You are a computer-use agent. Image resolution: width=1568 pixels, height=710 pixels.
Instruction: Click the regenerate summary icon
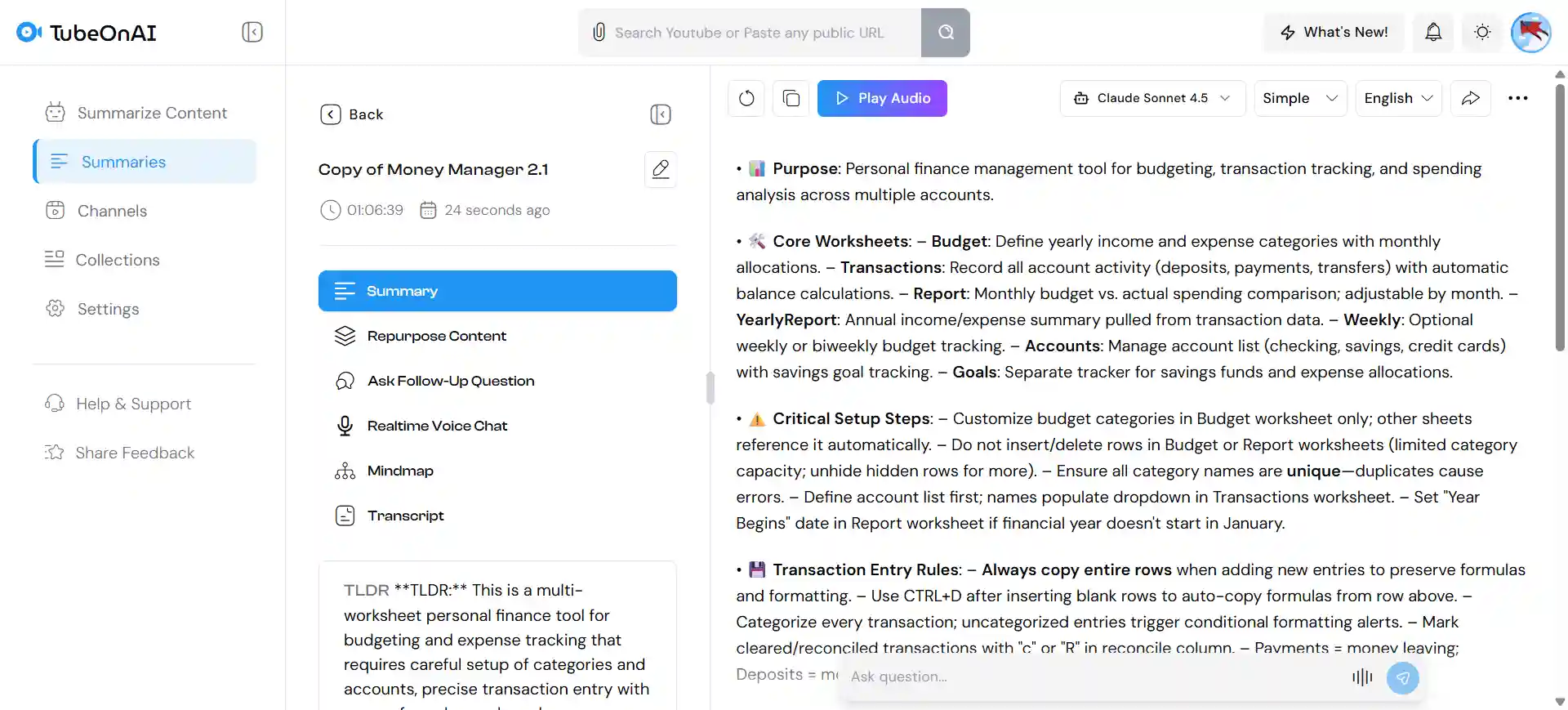tap(746, 98)
